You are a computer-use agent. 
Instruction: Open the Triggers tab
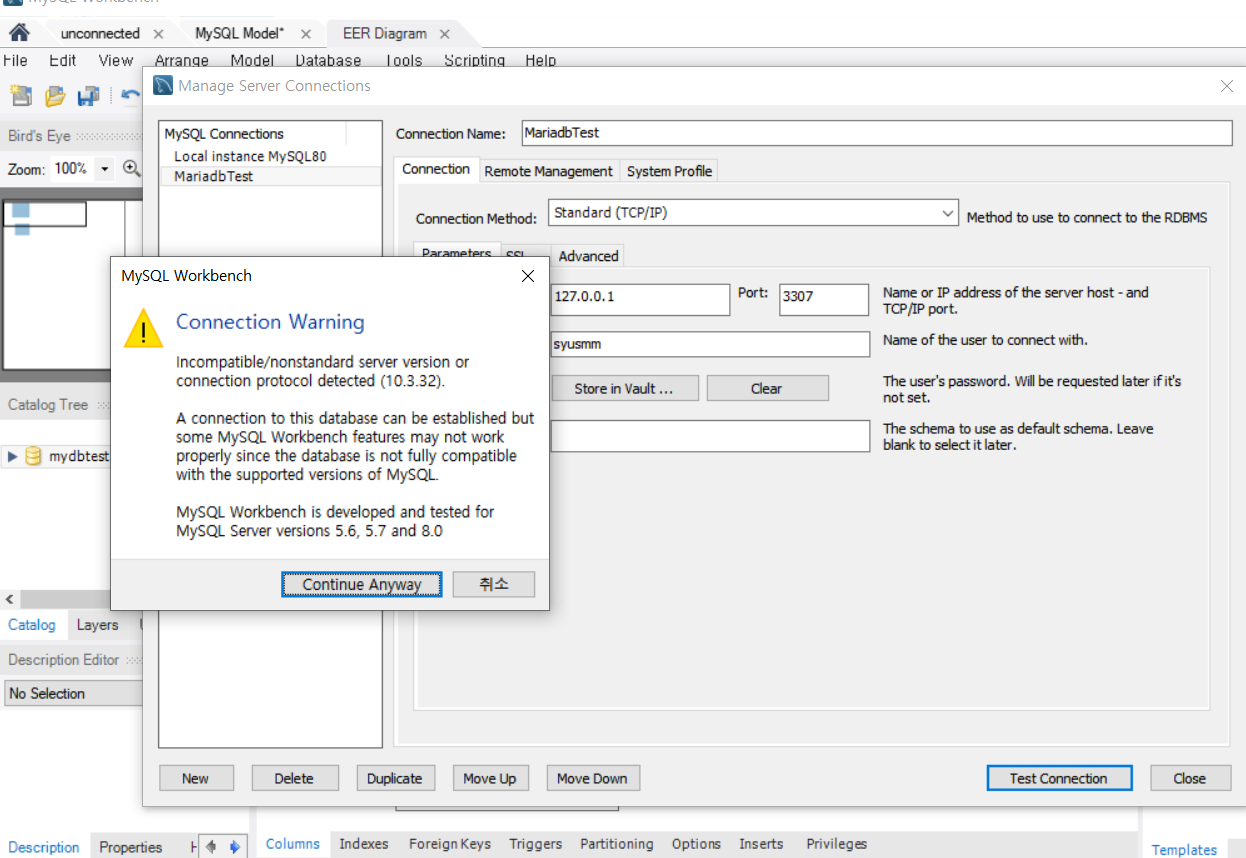point(535,844)
